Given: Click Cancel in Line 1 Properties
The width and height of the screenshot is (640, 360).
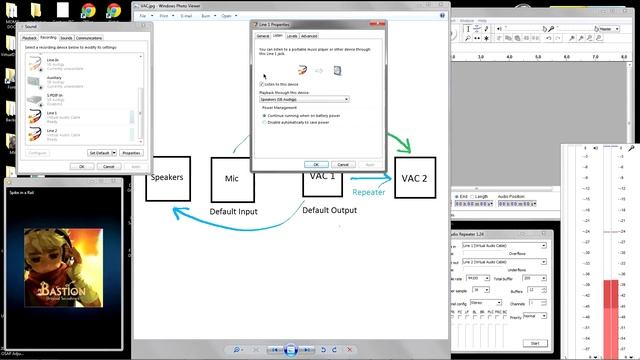Looking at the screenshot, I should pos(343,164).
